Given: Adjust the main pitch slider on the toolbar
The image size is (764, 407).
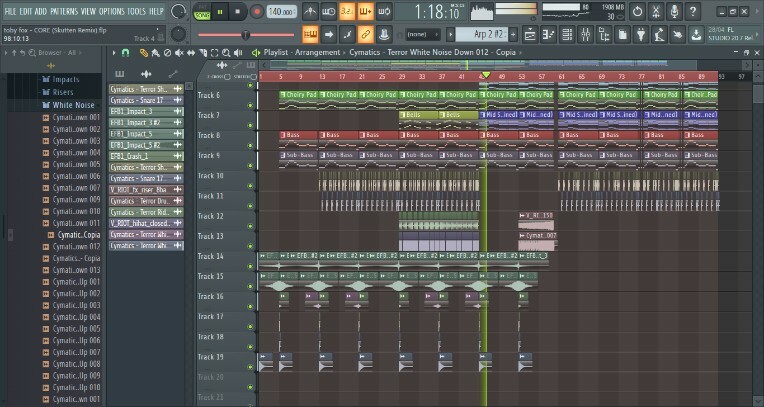Looking at the screenshot, I should click(246, 35).
